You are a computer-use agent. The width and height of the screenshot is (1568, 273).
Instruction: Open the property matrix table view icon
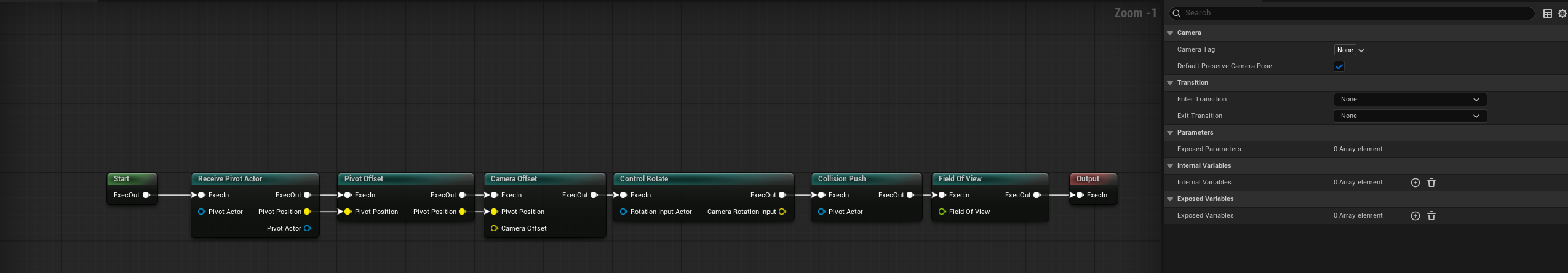[1548, 14]
